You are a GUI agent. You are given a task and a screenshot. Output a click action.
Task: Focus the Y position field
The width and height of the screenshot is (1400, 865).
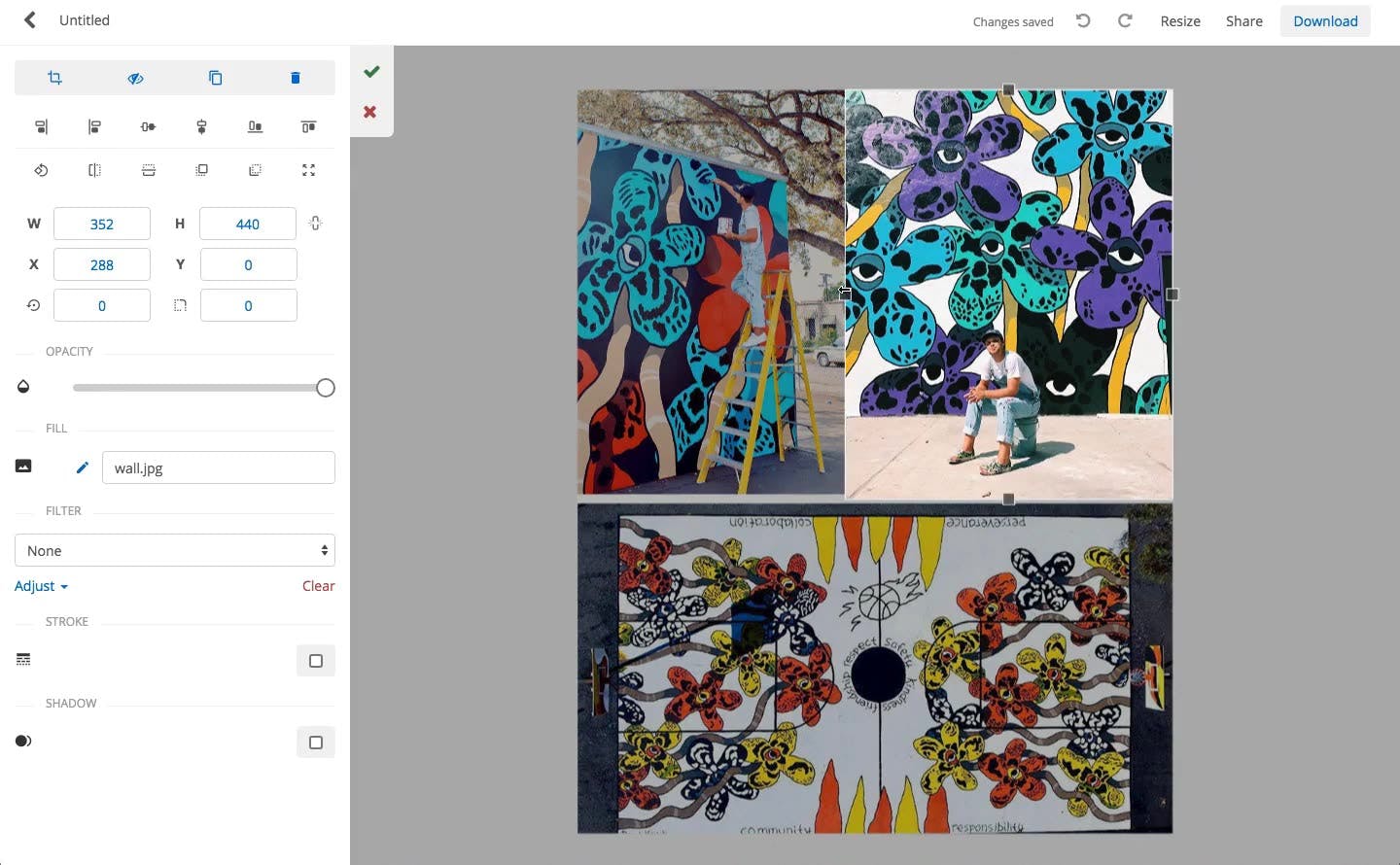(x=249, y=264)
